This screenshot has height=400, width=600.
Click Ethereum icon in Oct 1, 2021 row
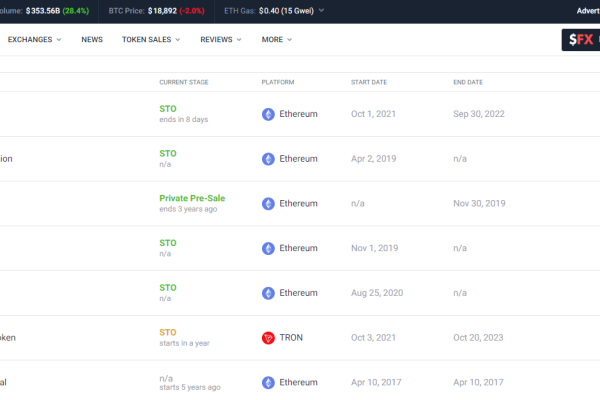[x=268, y=114]
